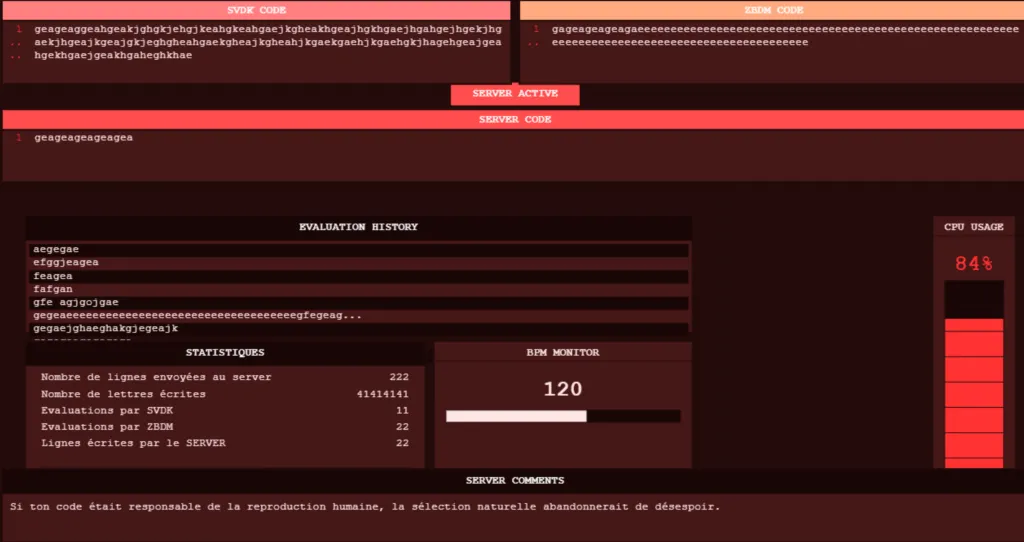Screen dimensions: 1024x542
Task: Click the red CPU usage meter
Action: click(973, 392)
